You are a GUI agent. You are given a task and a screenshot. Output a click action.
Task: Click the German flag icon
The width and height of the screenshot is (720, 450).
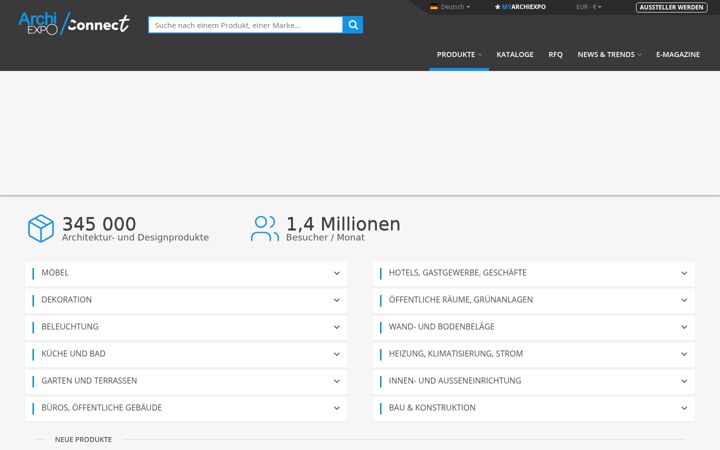433,7
